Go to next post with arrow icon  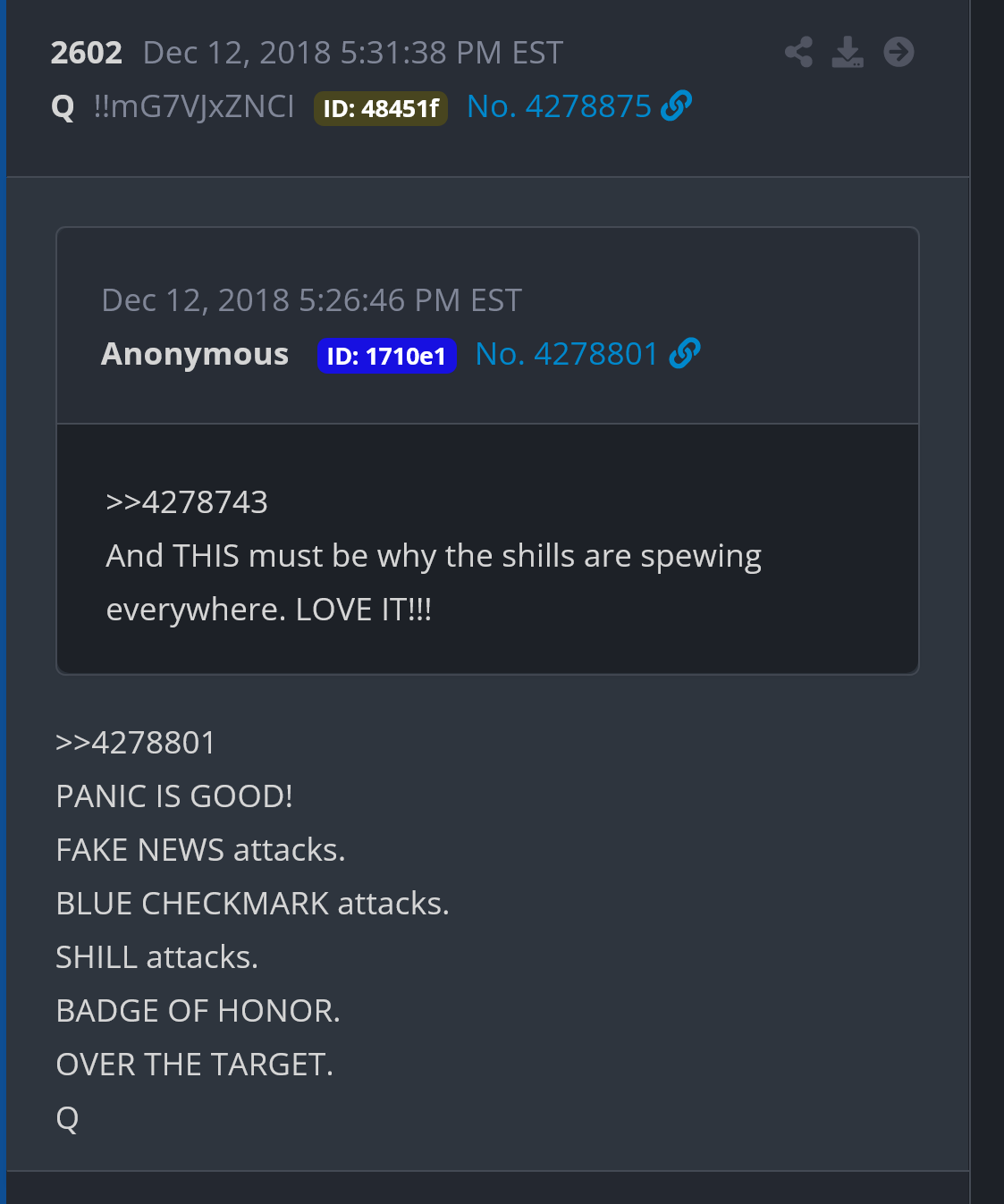click(x=899, y=52)
